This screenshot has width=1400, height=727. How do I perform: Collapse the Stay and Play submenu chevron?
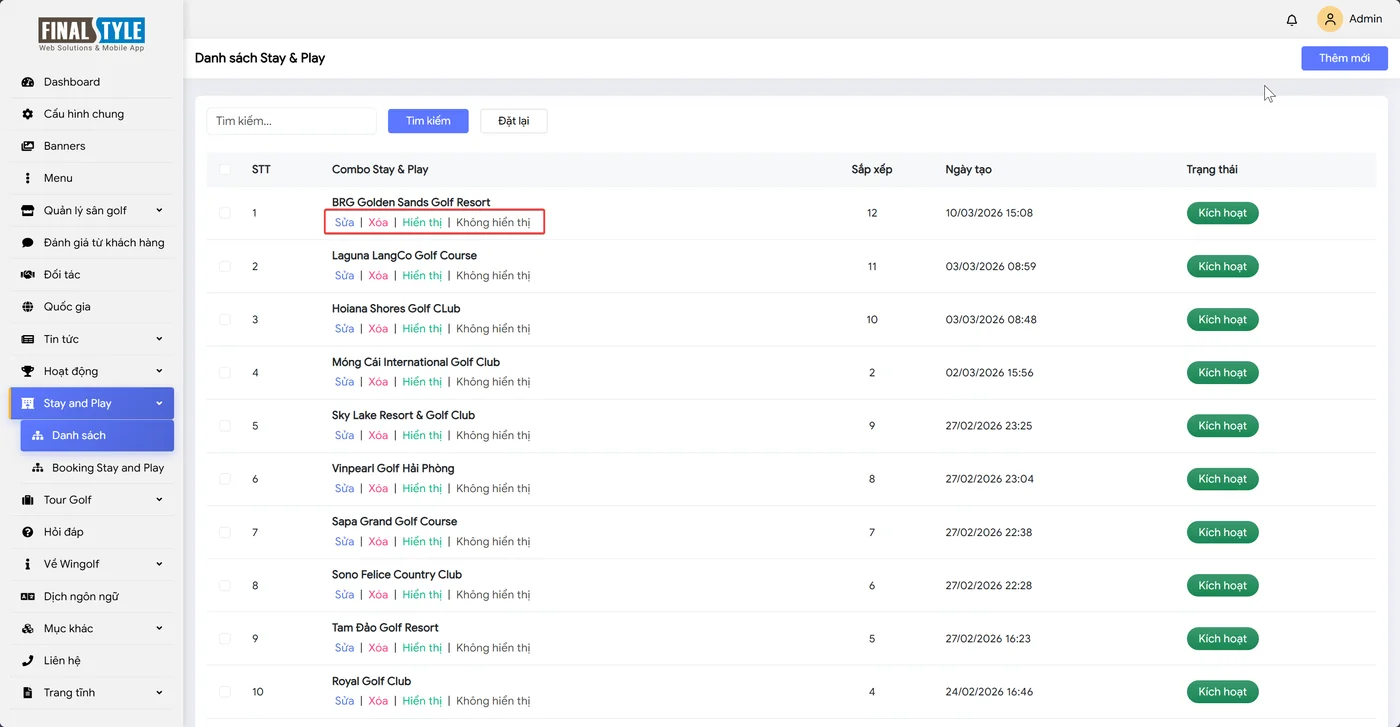pos(160,403)
